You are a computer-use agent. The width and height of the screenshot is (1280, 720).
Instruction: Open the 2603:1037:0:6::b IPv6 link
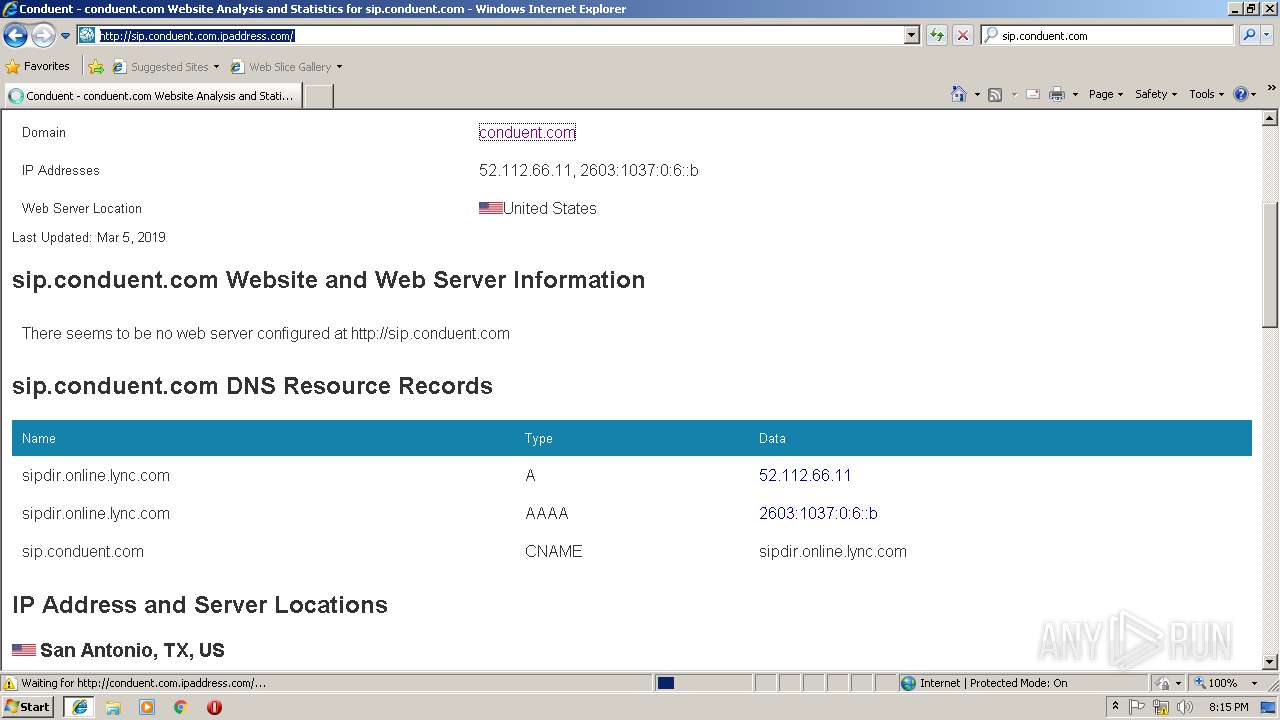click(818, 513)
